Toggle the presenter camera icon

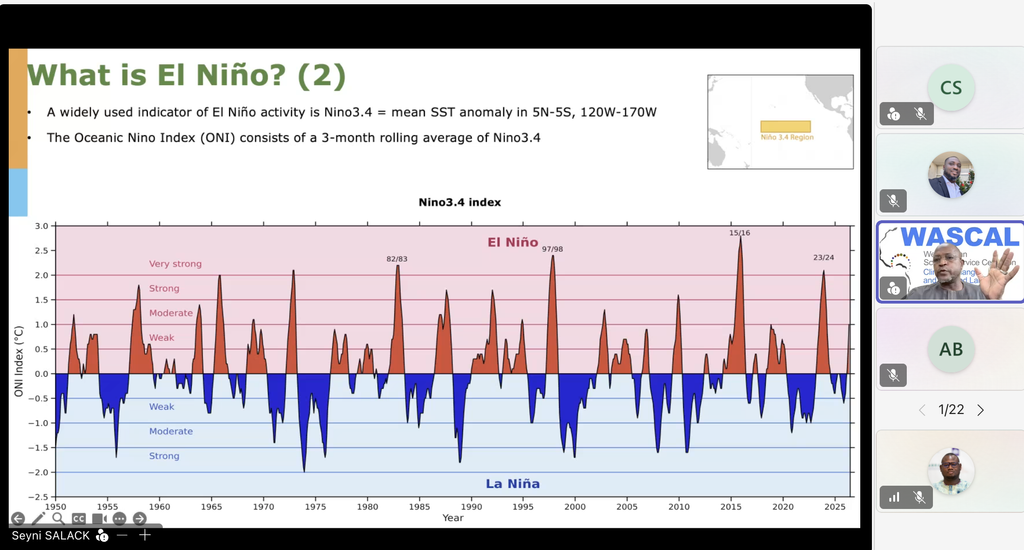point(99,519)
